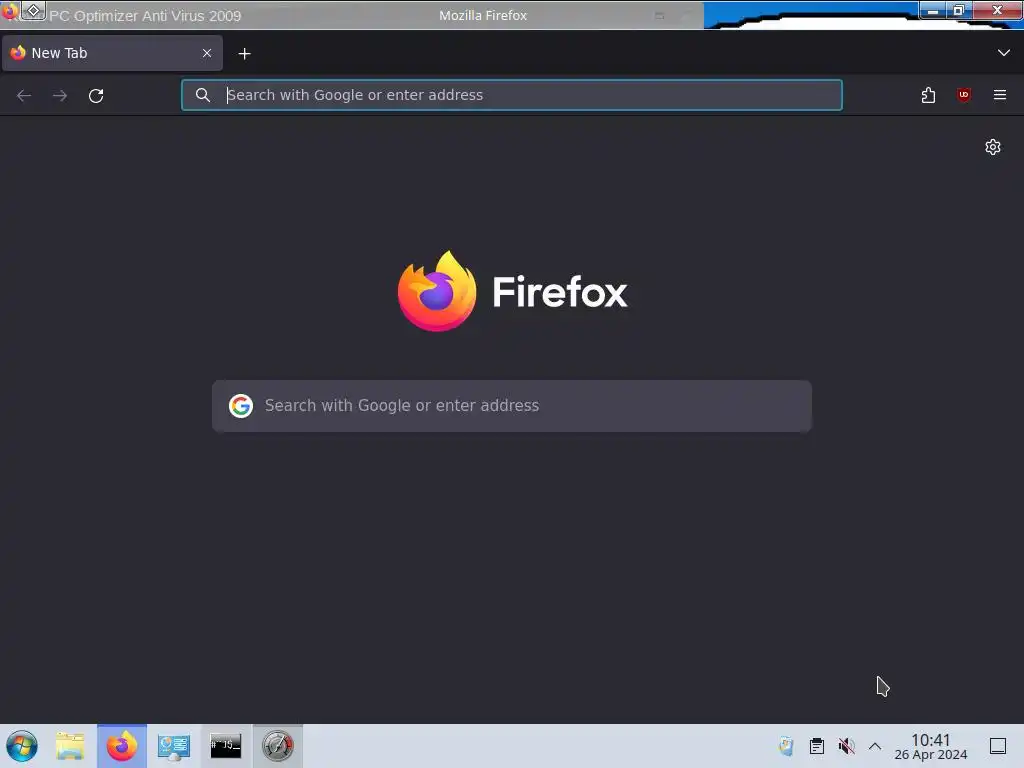
Task: Open the uBlock Origin shield icon
Action: click(964, 95)
